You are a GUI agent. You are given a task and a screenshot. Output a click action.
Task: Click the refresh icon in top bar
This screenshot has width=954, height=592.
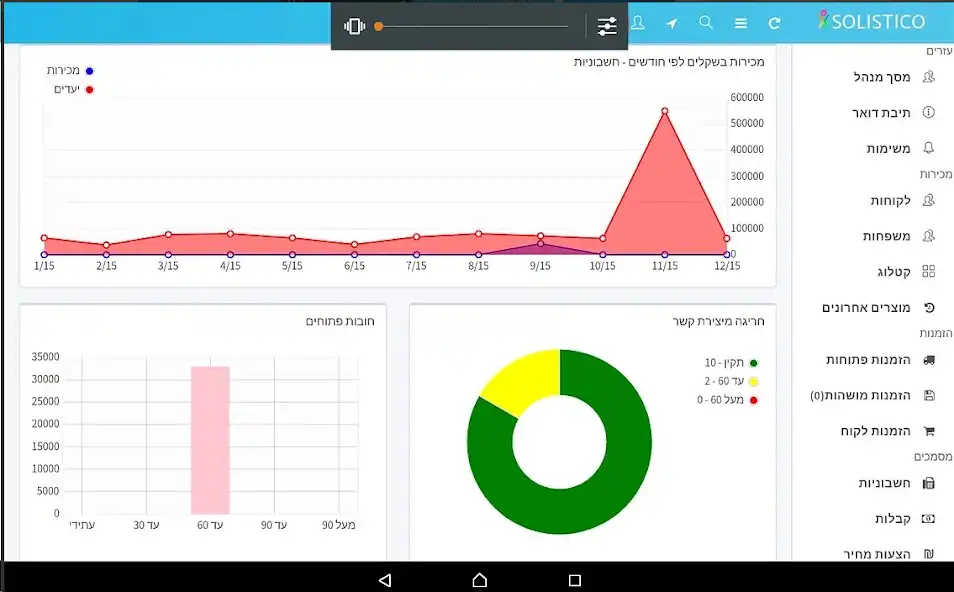pyautogui.click(x=774, y=23)
